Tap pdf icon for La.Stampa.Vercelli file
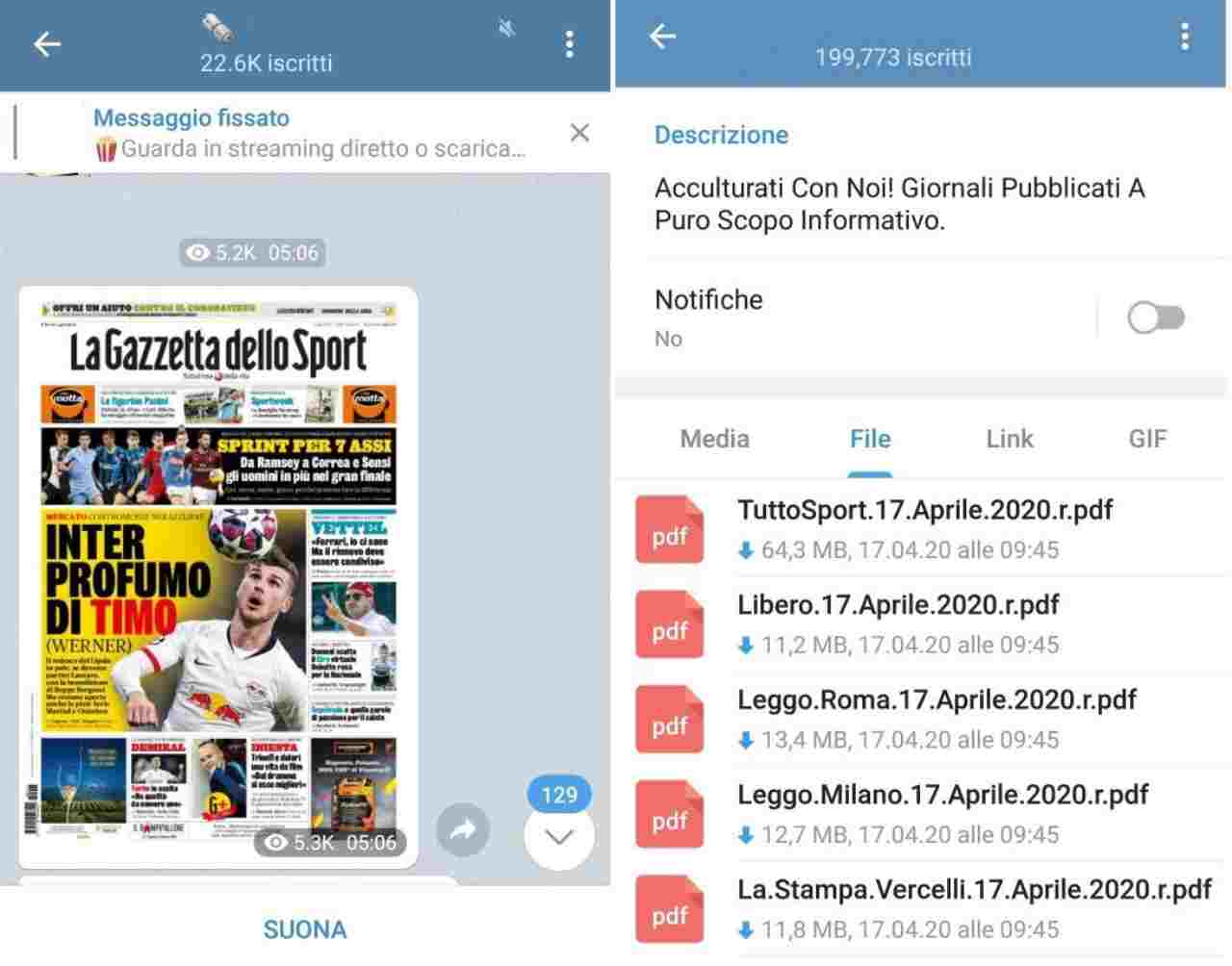This screenshot has height=966, width=1232. click(670, 909)
